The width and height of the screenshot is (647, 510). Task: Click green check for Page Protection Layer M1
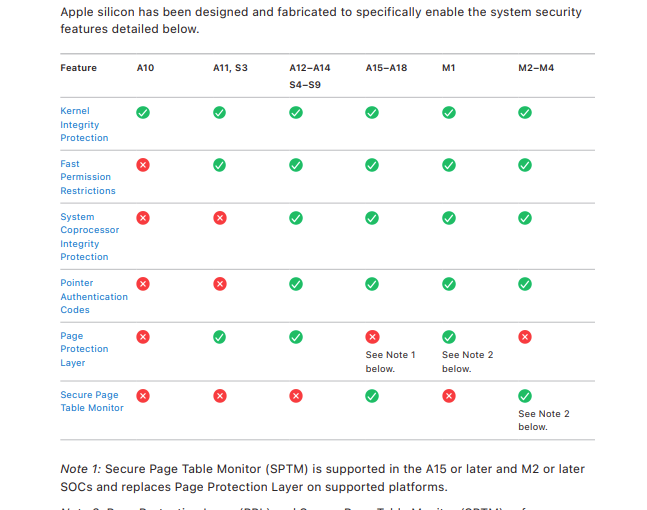(x=449, y=337)
